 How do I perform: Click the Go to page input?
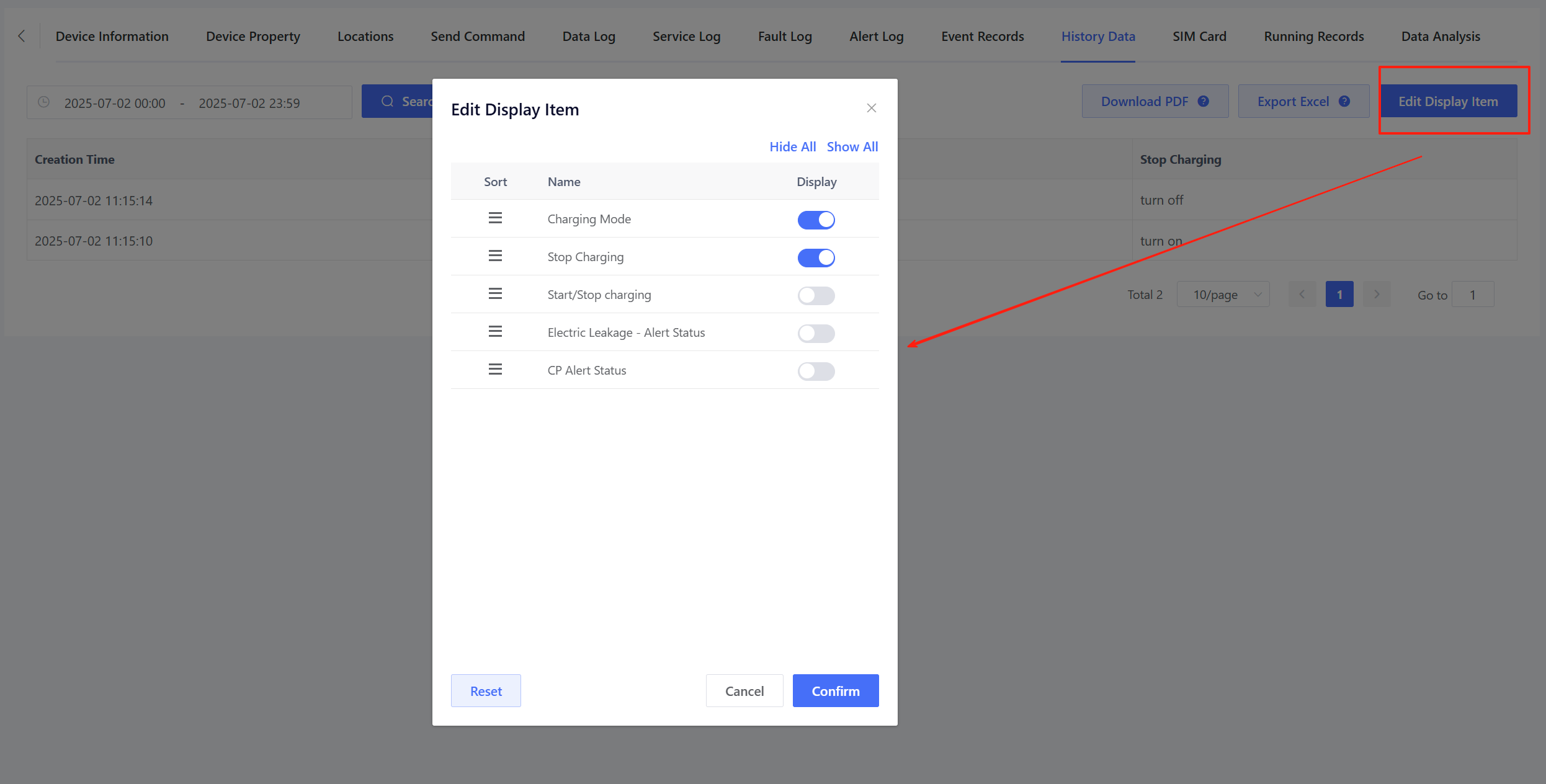[1472, 295]
